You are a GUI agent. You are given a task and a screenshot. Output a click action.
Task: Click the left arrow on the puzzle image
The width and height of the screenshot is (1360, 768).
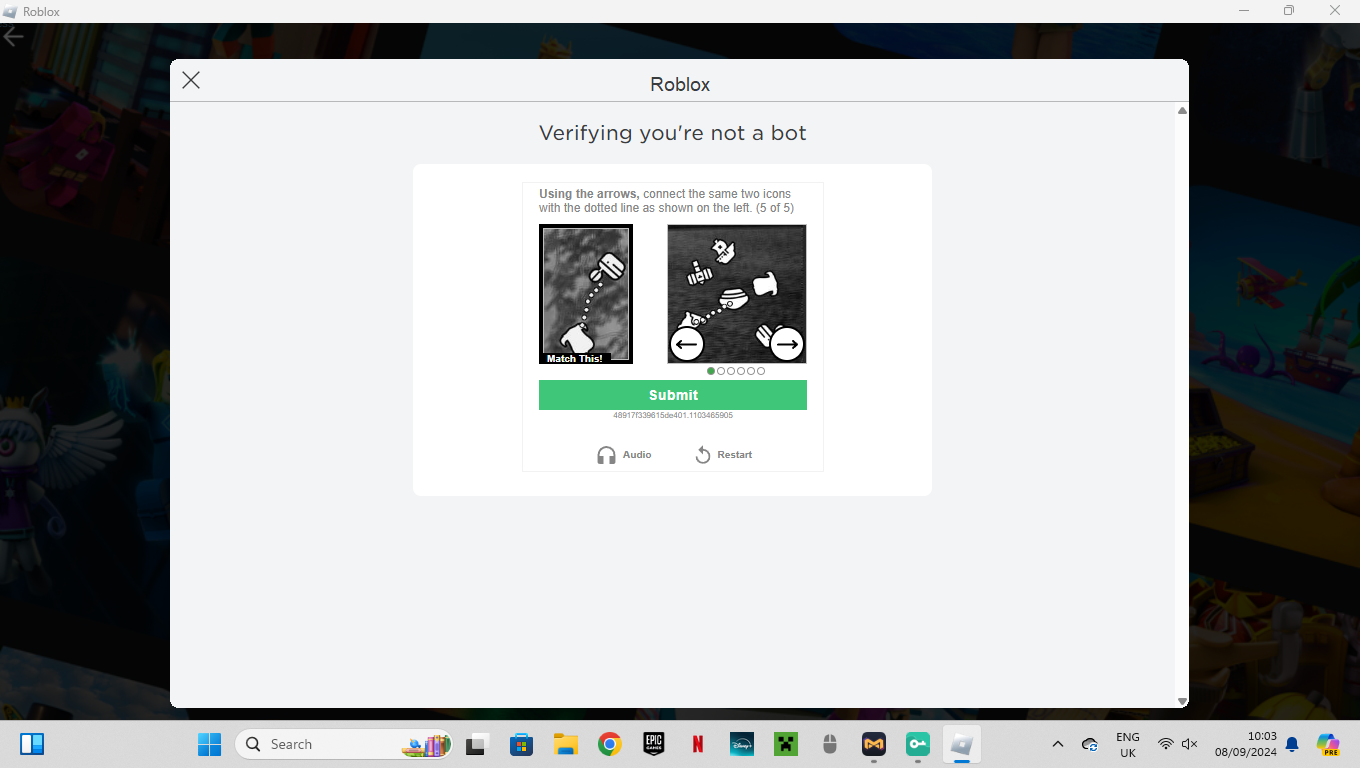[687, 344]
